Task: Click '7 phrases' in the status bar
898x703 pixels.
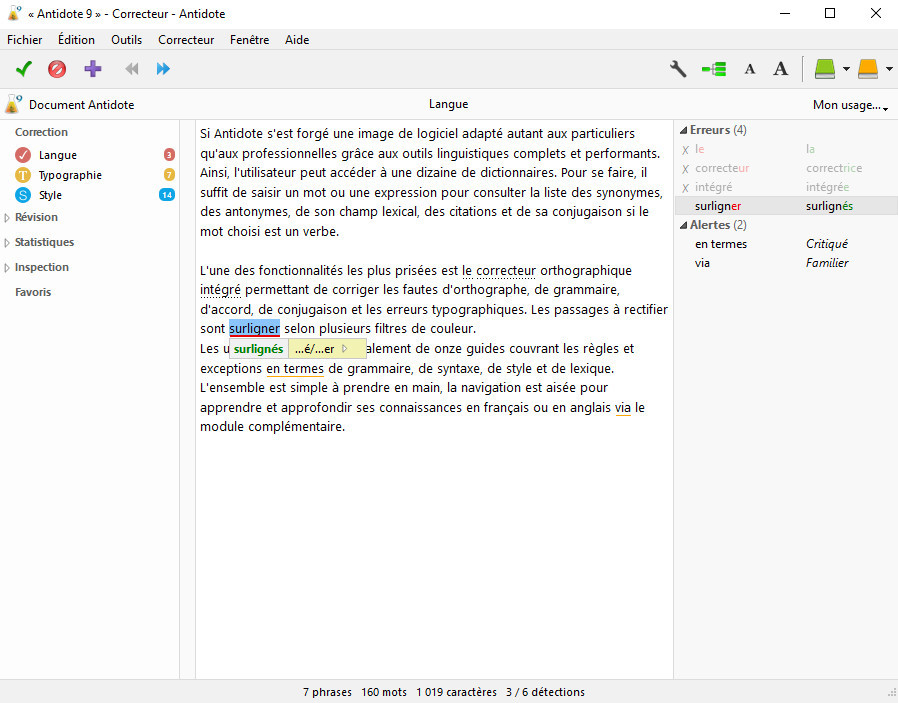Action: click(327, 692)
